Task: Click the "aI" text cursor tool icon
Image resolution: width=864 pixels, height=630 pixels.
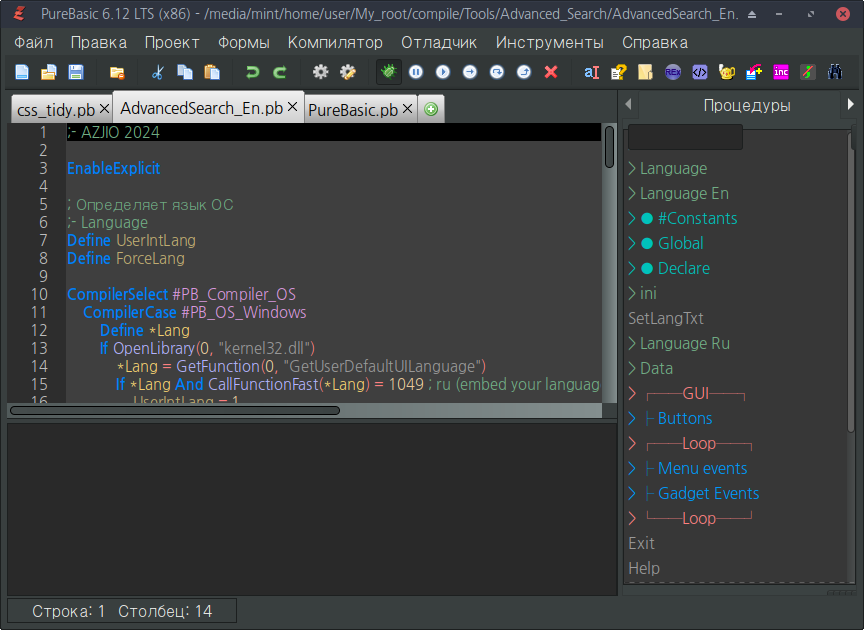Action: pyautogui.click(x=591, y=72)
